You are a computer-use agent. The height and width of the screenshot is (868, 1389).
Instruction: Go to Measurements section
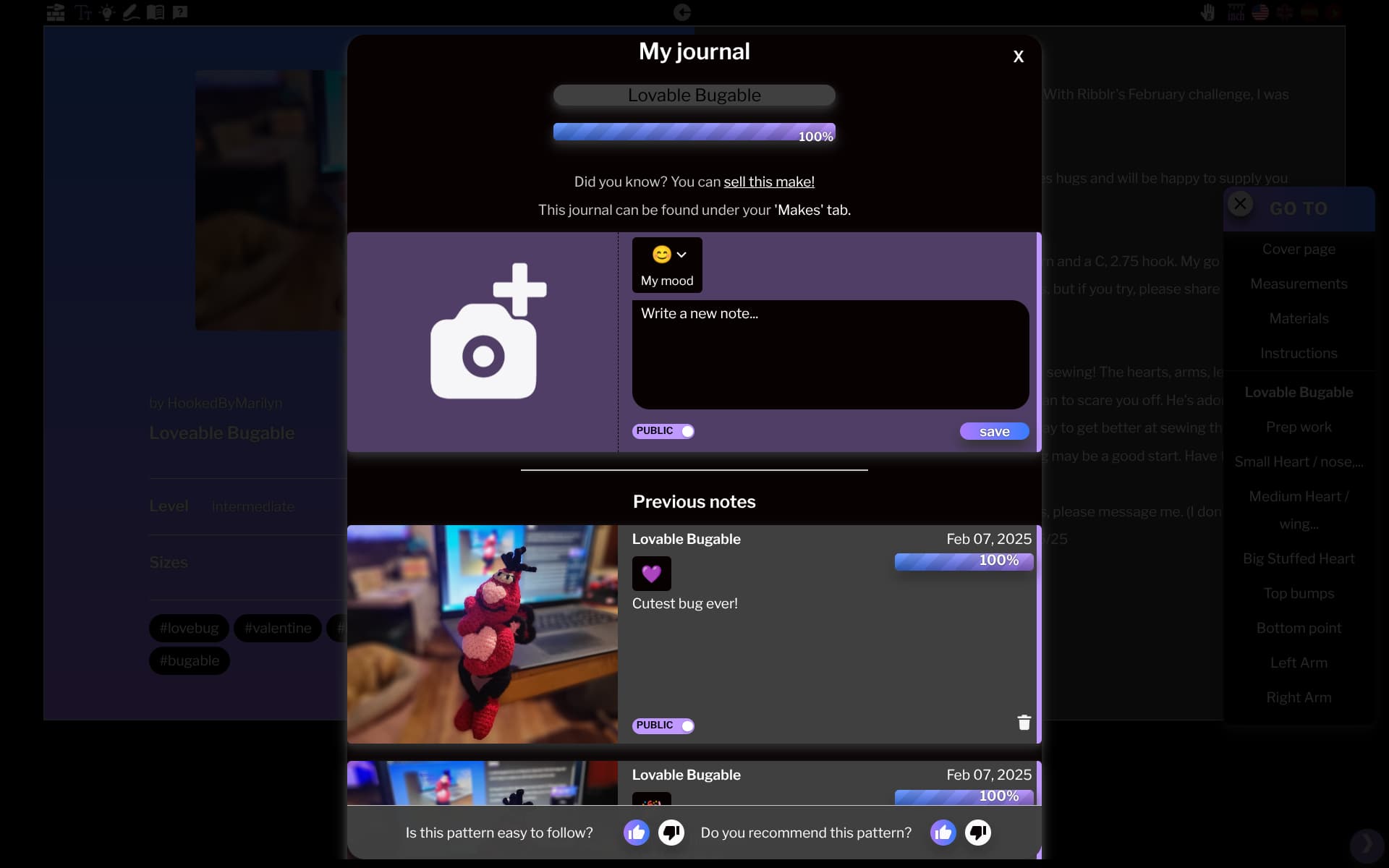tap(1299, 284)
